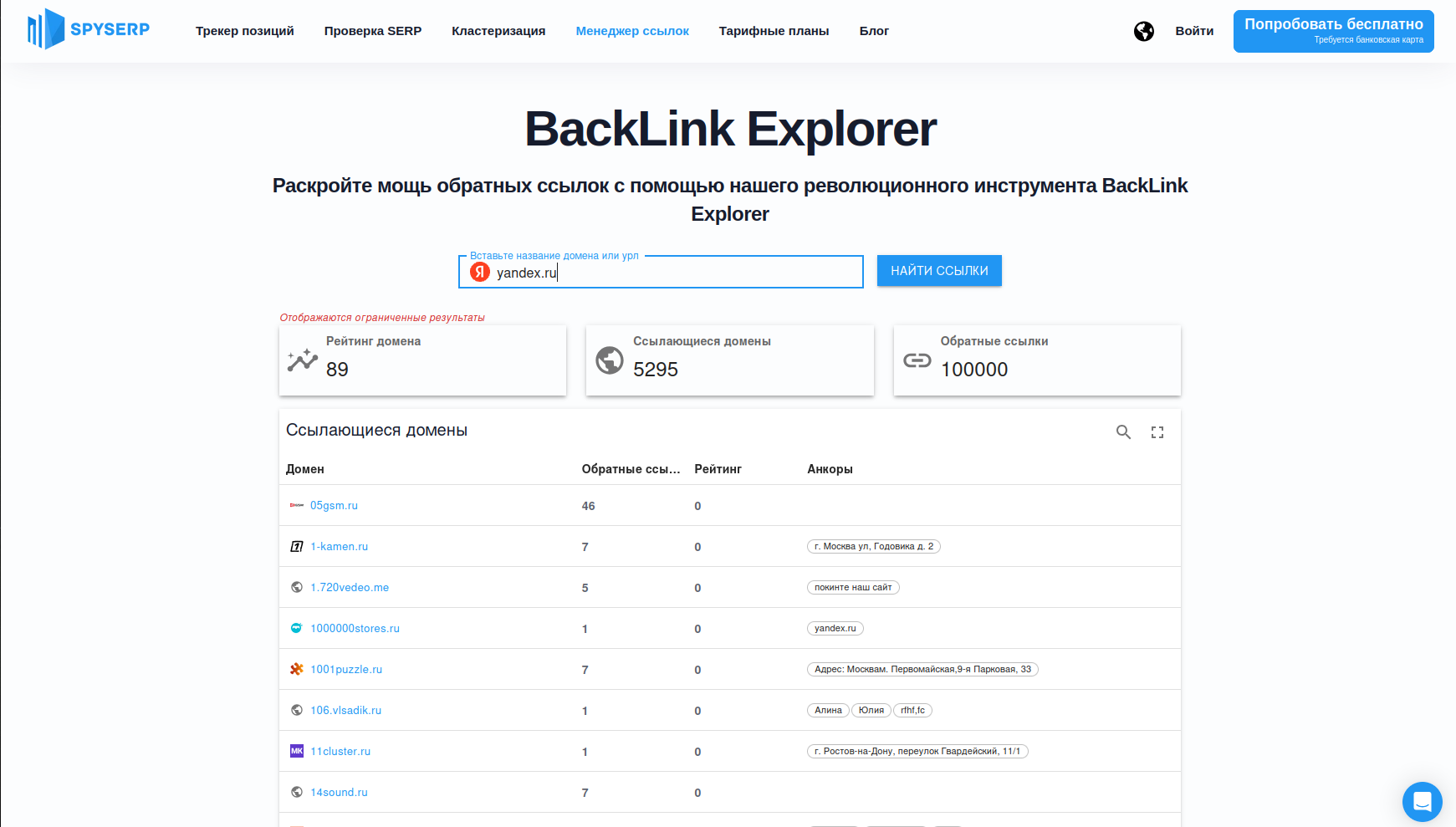The image size is (1456, 827).
Task: Click the backlinks chain link icon
Action: pos(917,360)
